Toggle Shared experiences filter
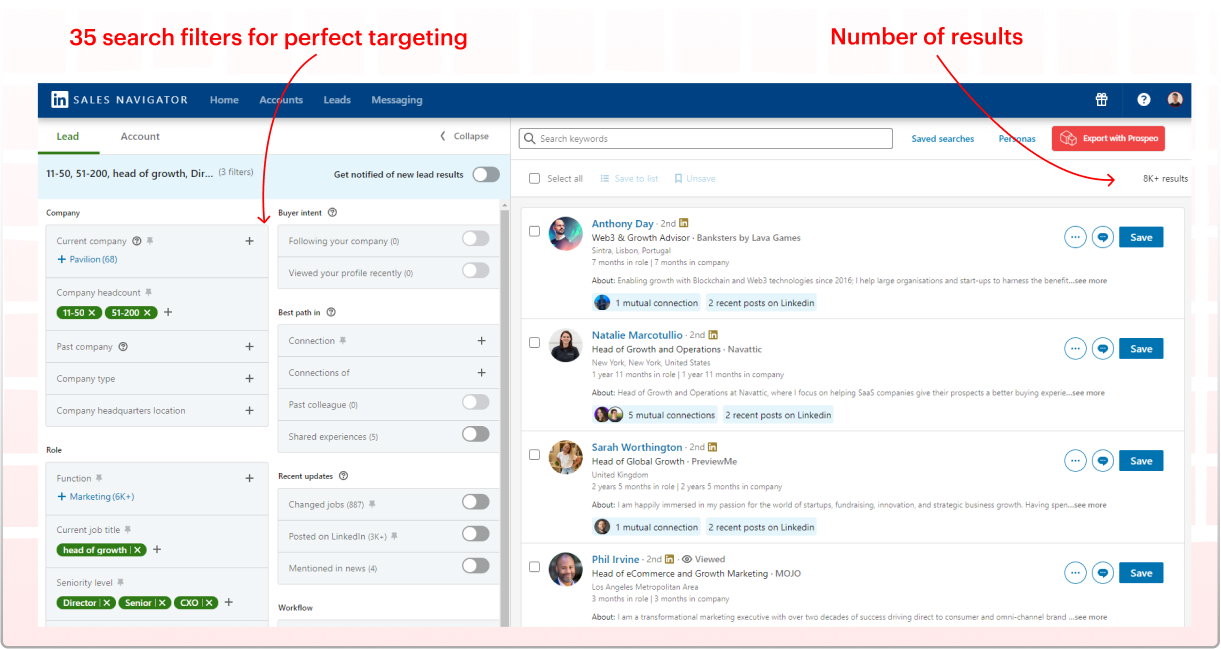1221x649 pixels. coord(476,434)
